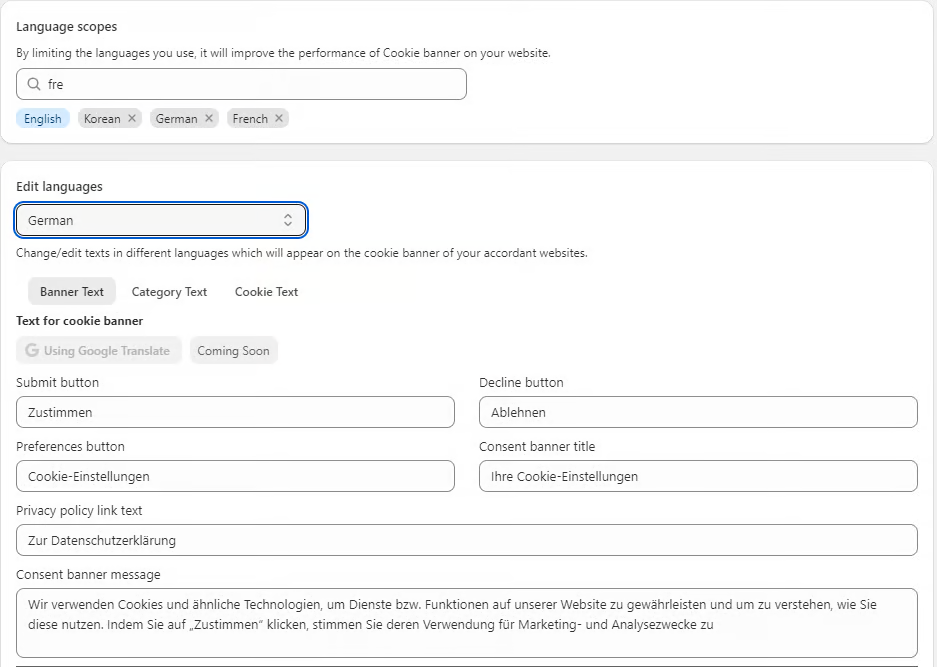Edit the Submit button text field
The width and height of the screenshot is (937, 667).
click(x=235, y=413)
